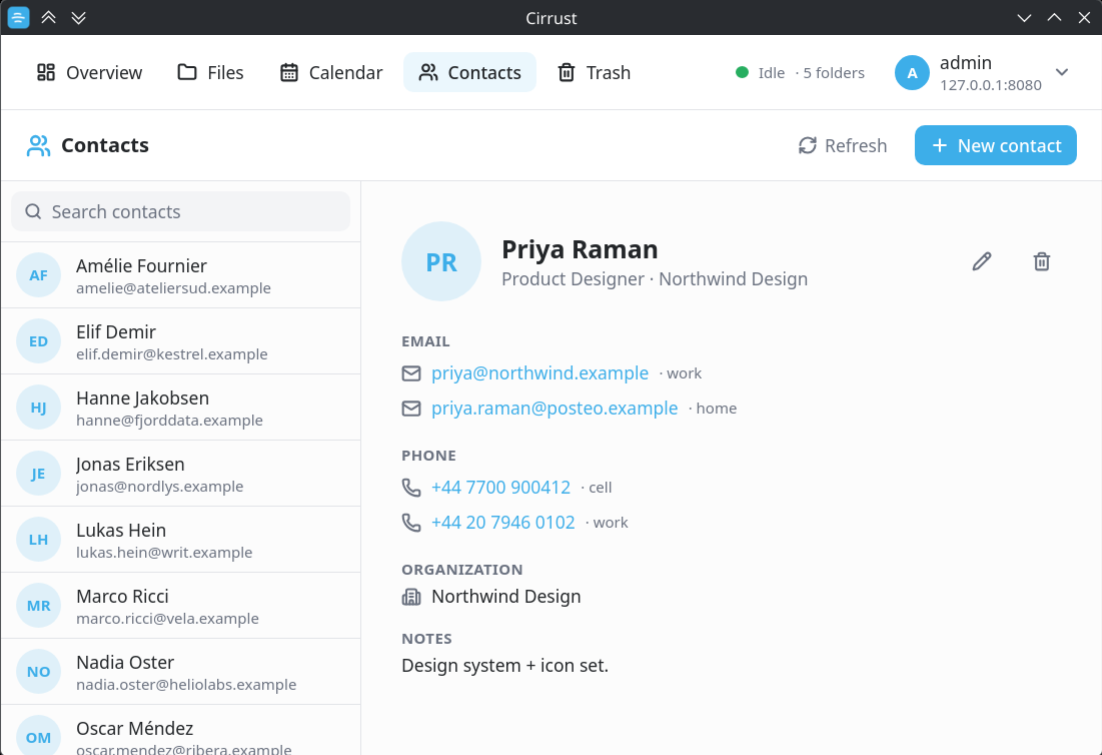Open the Overview tab
The width and height of the screenshot is (1102, 755).
click(89, 72)
